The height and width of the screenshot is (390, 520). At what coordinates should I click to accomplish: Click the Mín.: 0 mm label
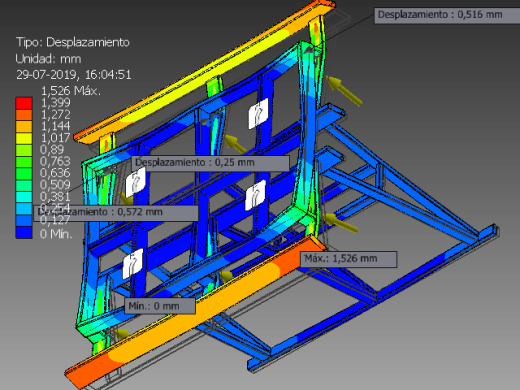tap(160, 306)
